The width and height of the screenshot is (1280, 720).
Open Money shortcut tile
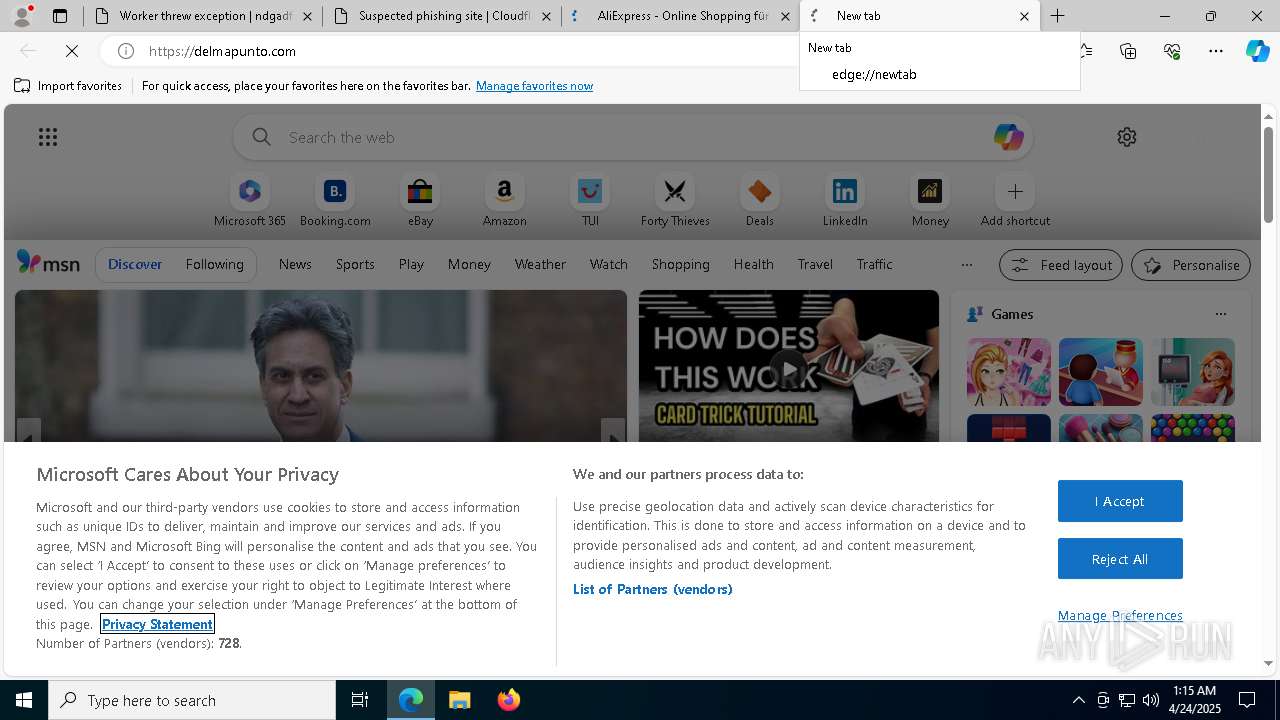(x=930, y=201)
